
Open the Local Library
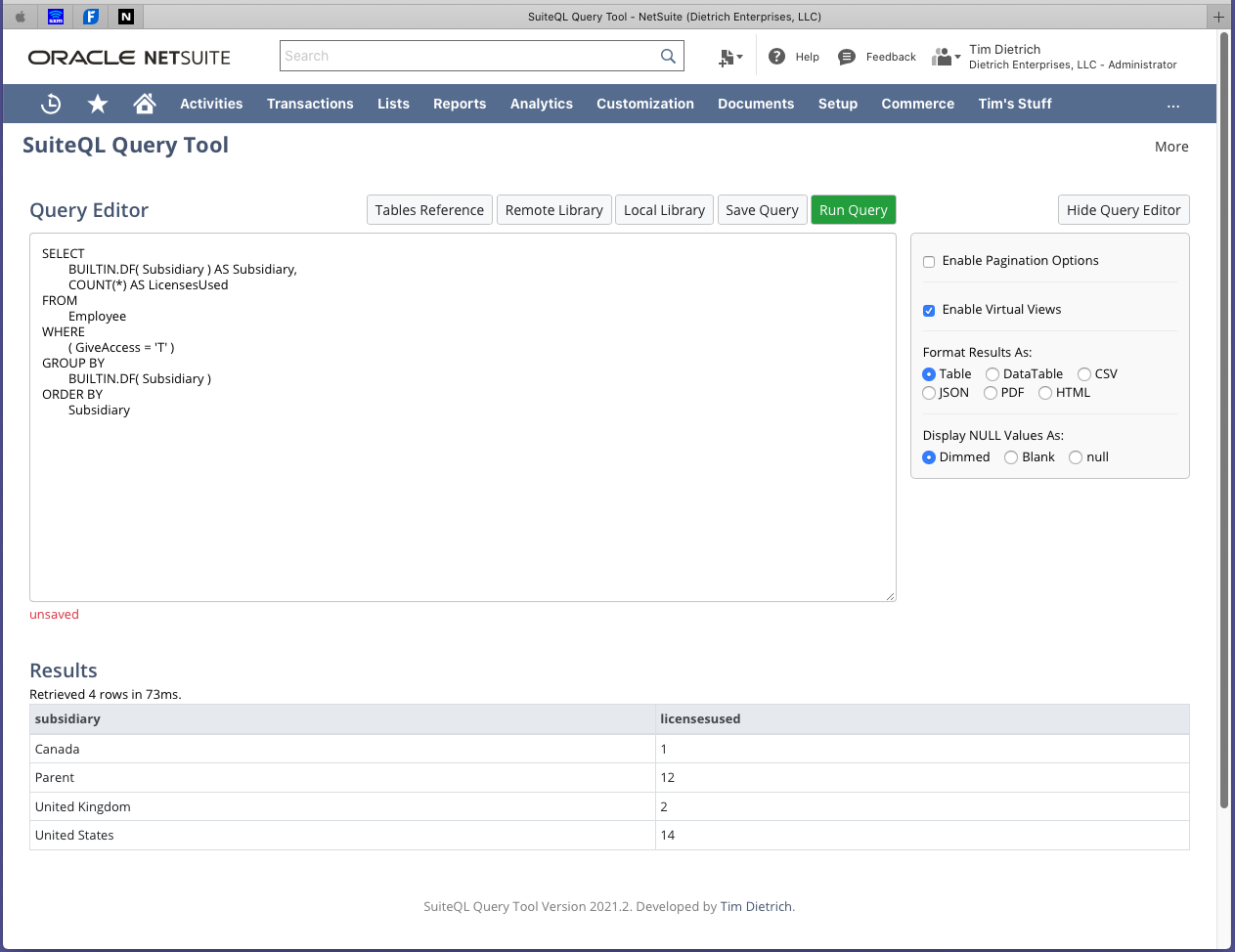click(x=664, y=210)
